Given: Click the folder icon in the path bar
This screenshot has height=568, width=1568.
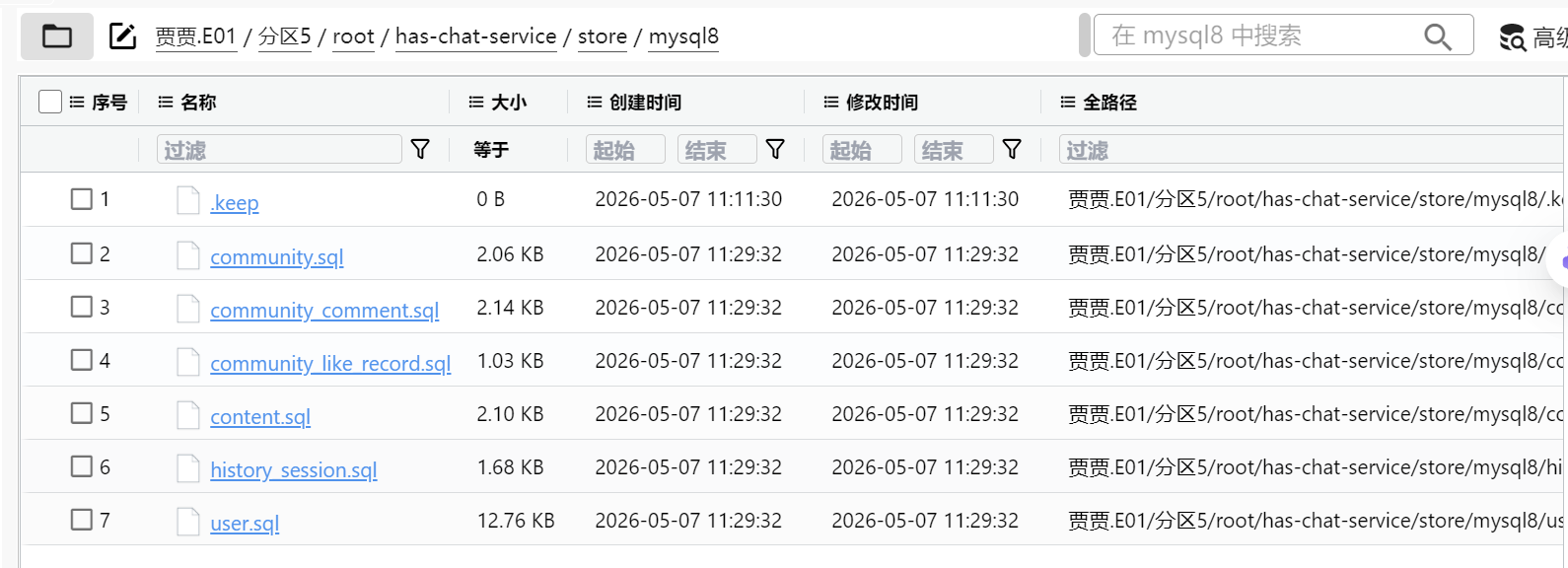Looking at the screenshot, I should coord(57,36).
